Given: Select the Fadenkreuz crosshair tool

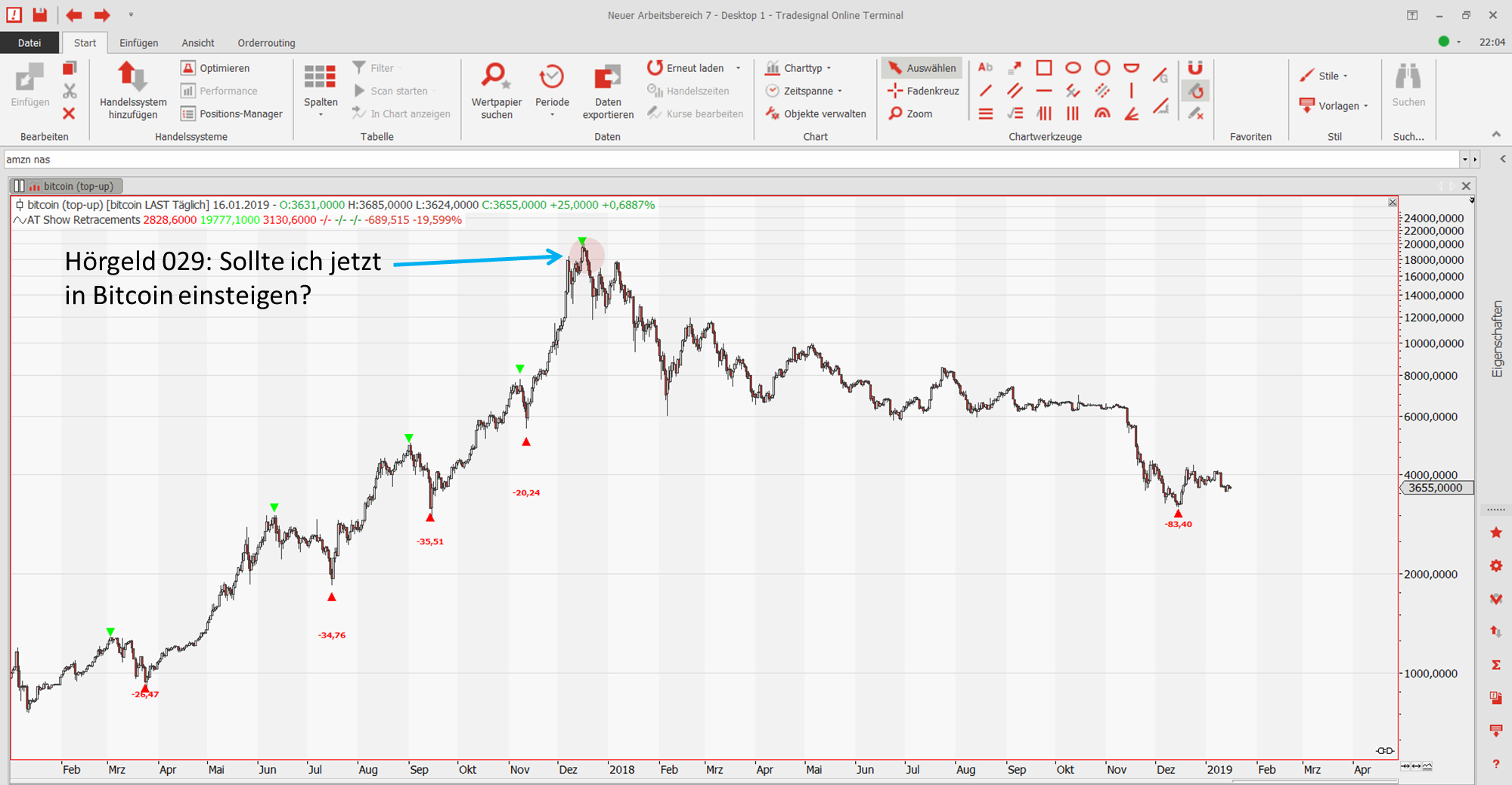Looking at the screenshot, I should pyautogui.click(x=923, y=91).
